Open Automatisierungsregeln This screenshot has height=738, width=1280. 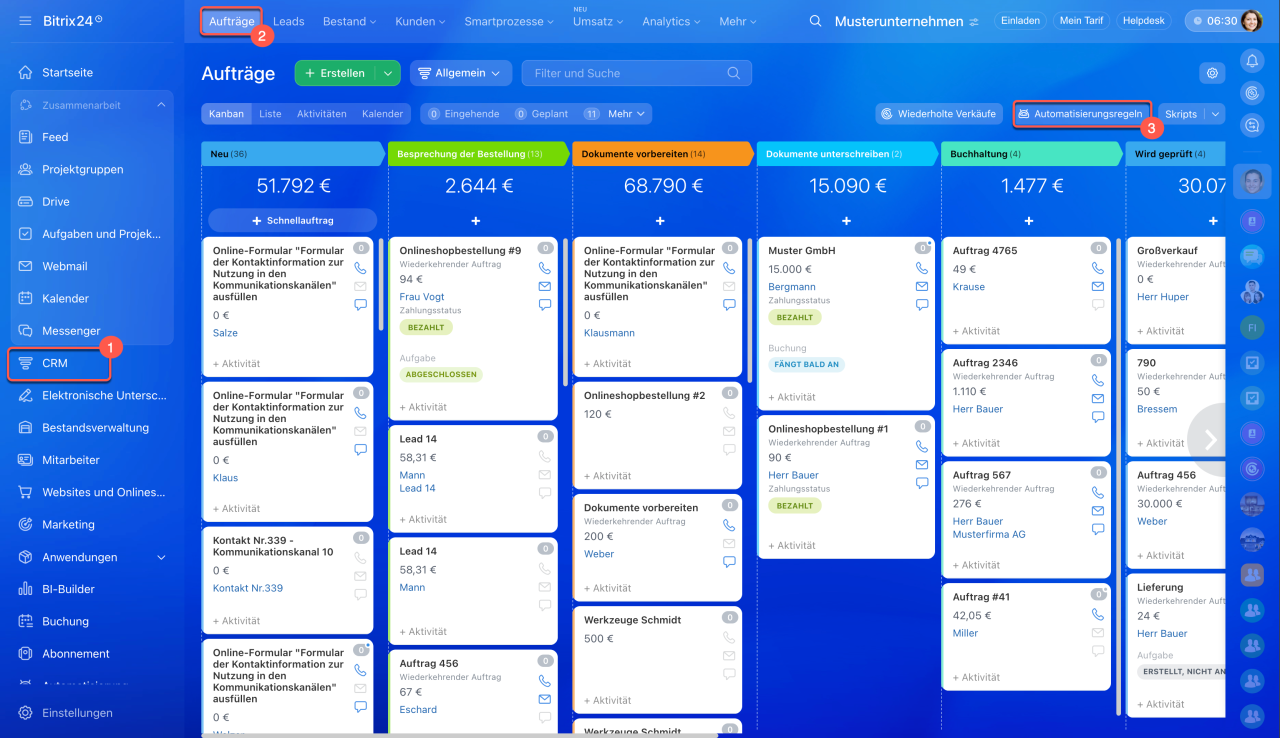coord(1080,114)
